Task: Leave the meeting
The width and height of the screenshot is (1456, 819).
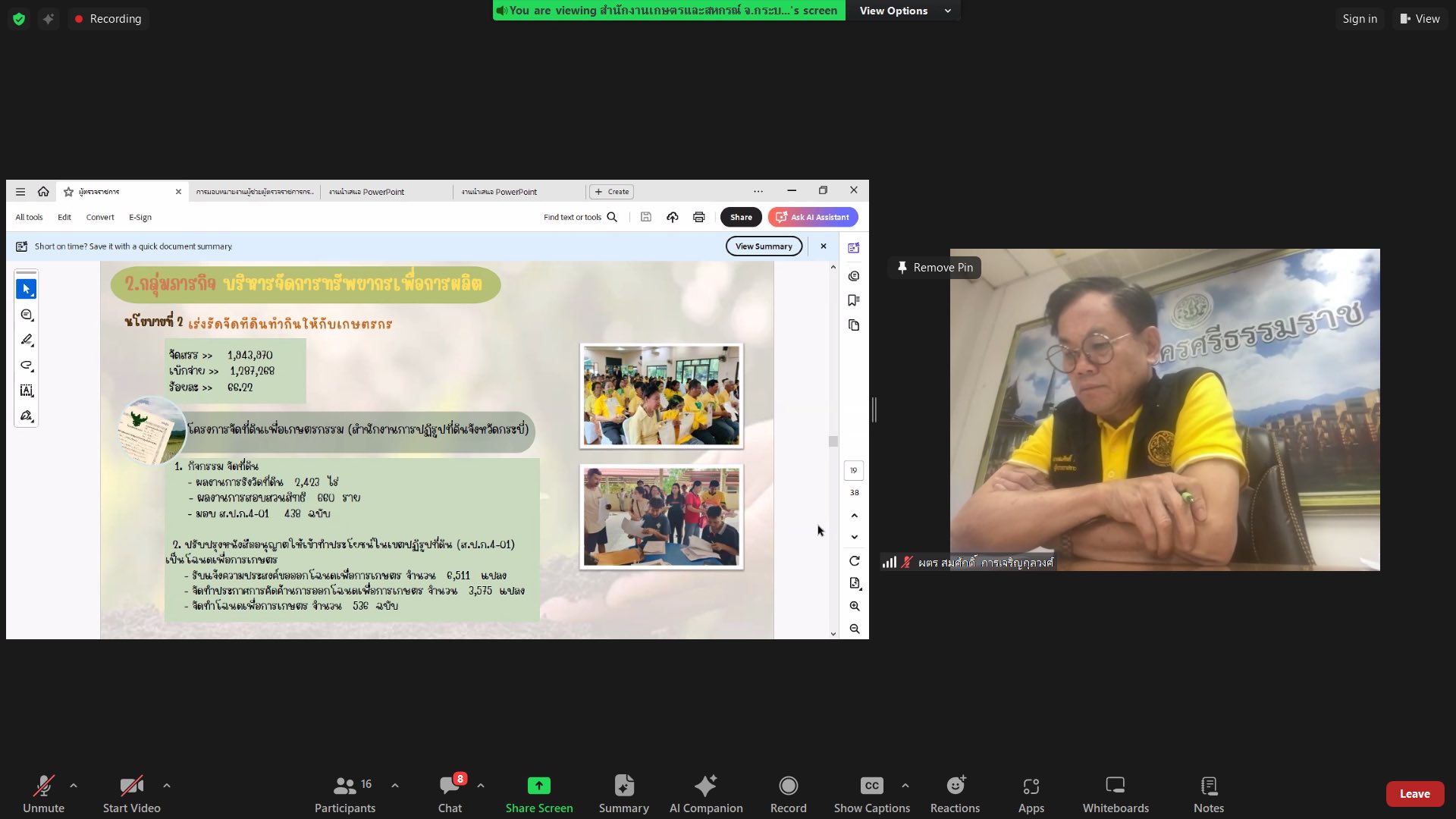Action: pyautogui.click(x=1414, y=794)
